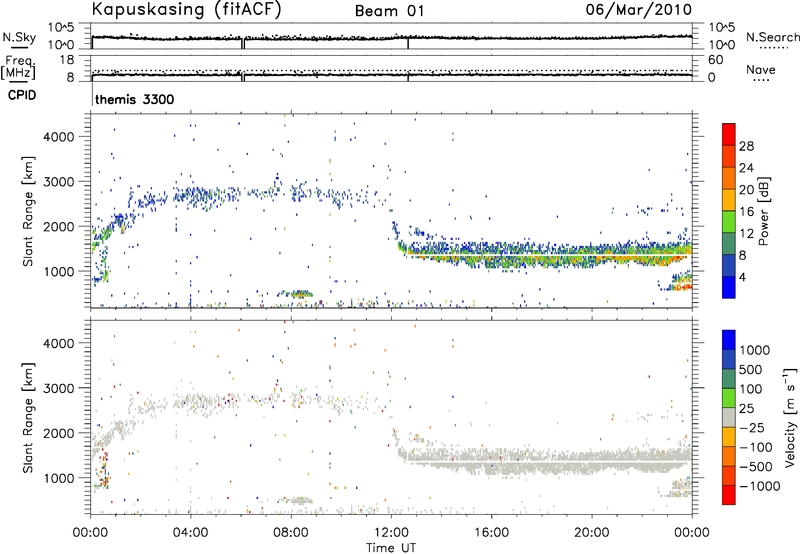Click the 500 velocity colorbar value
Image resolution: width=800 pixels, height=554 pixels.
coord(751,369)
